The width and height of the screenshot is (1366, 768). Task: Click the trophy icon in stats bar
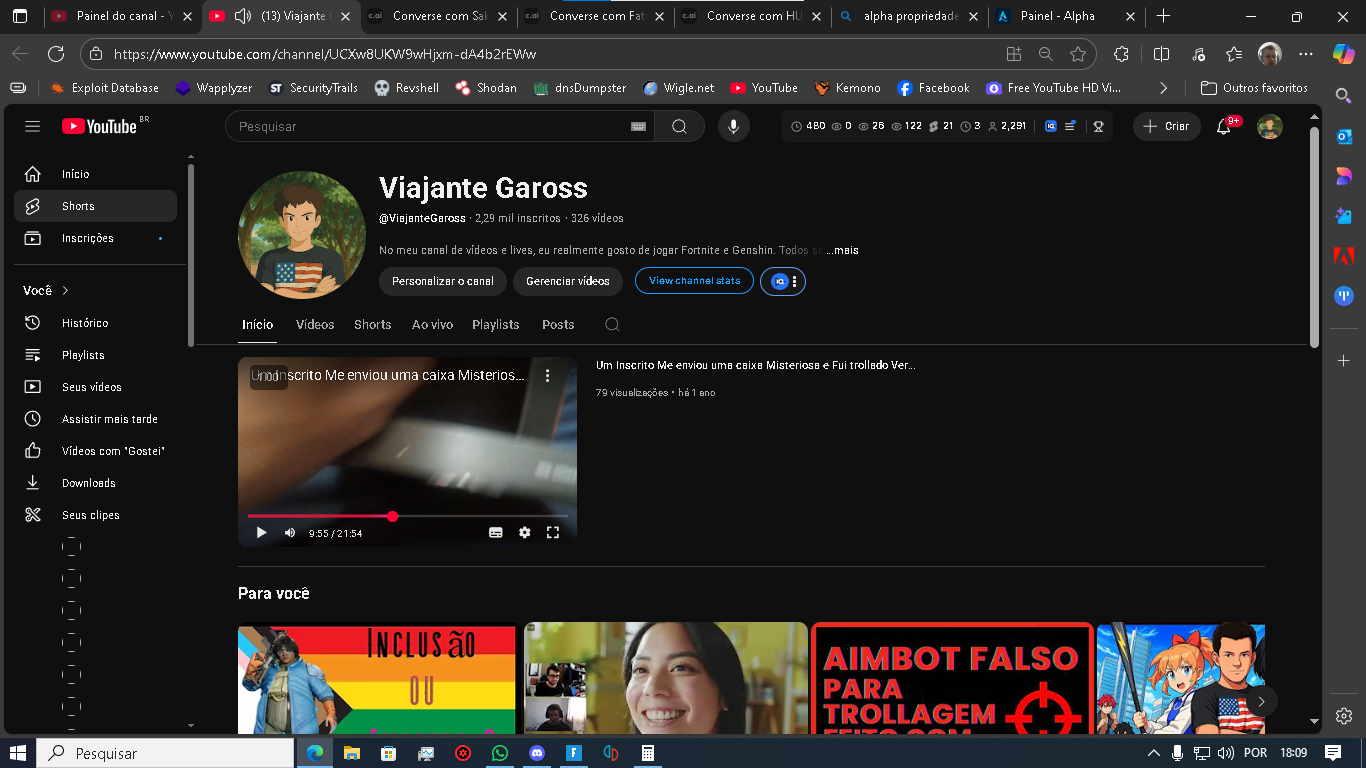(x=1098, y=126)
